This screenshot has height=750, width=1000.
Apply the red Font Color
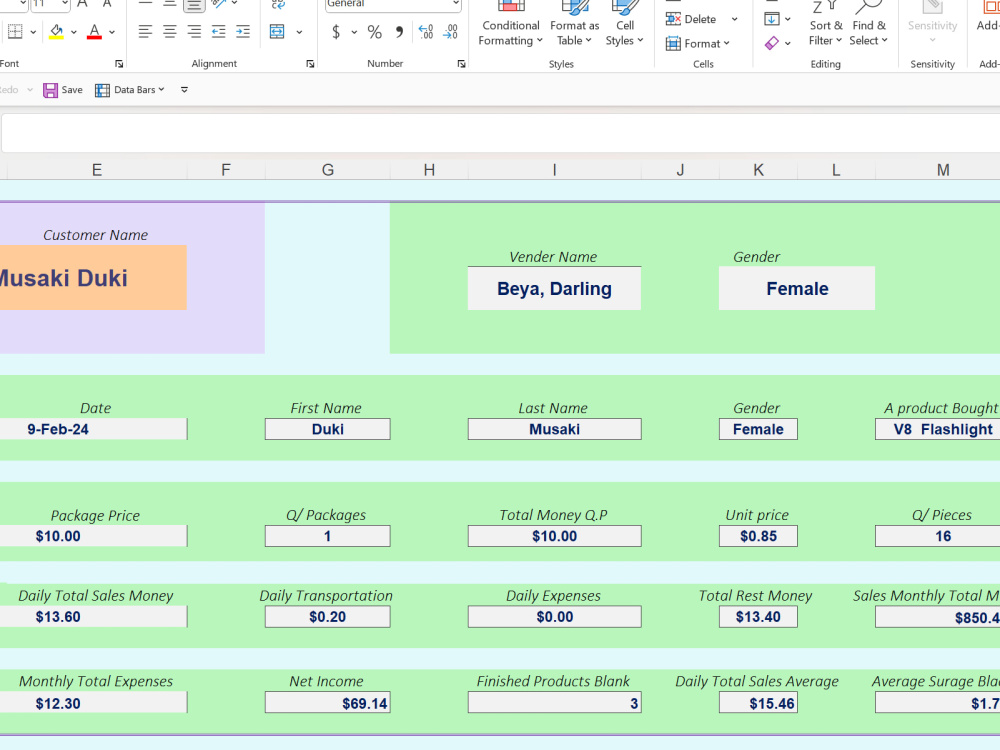pos(94,31)
